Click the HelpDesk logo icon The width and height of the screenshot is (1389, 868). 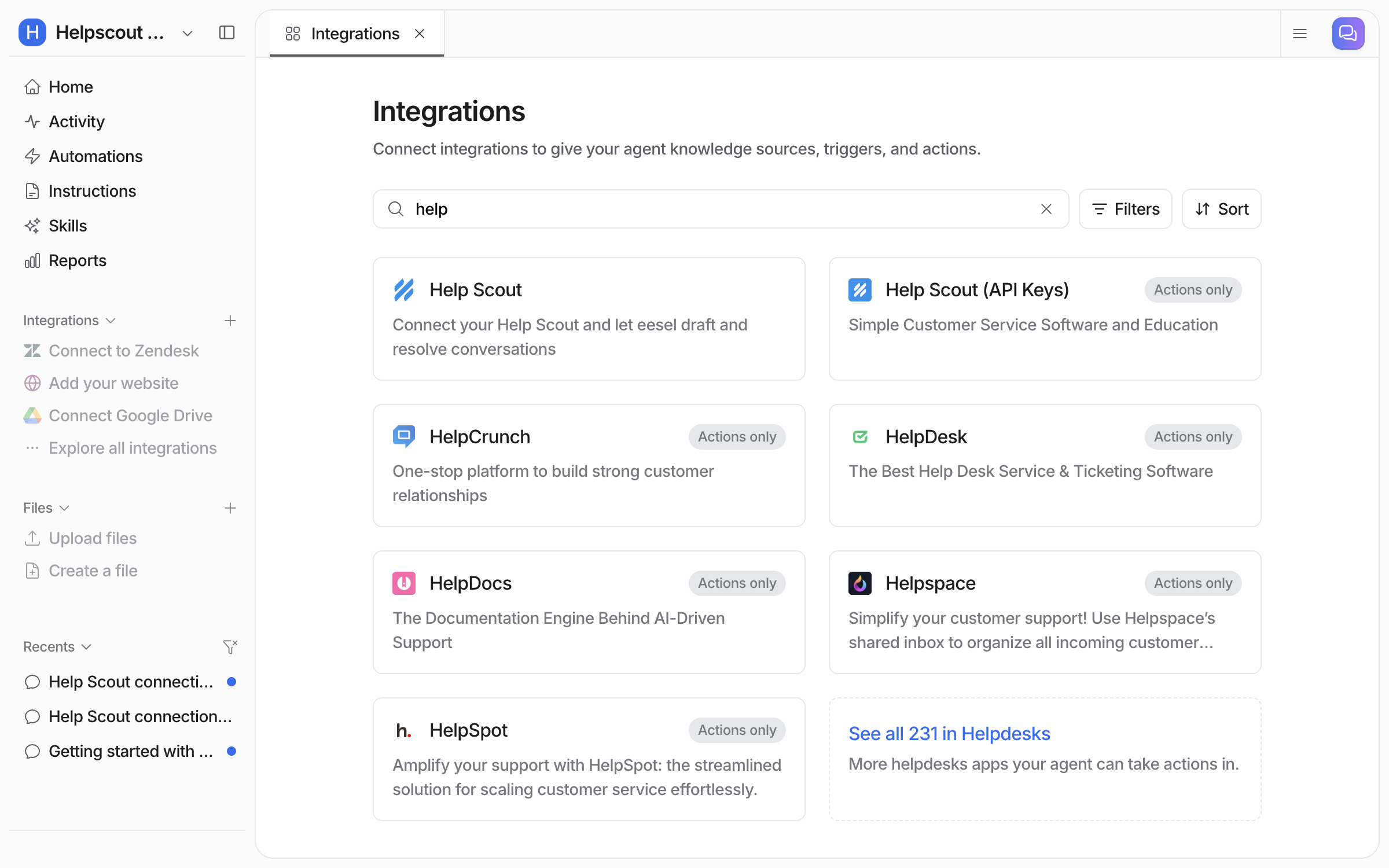pyautogui.click(x=860, y=436)
